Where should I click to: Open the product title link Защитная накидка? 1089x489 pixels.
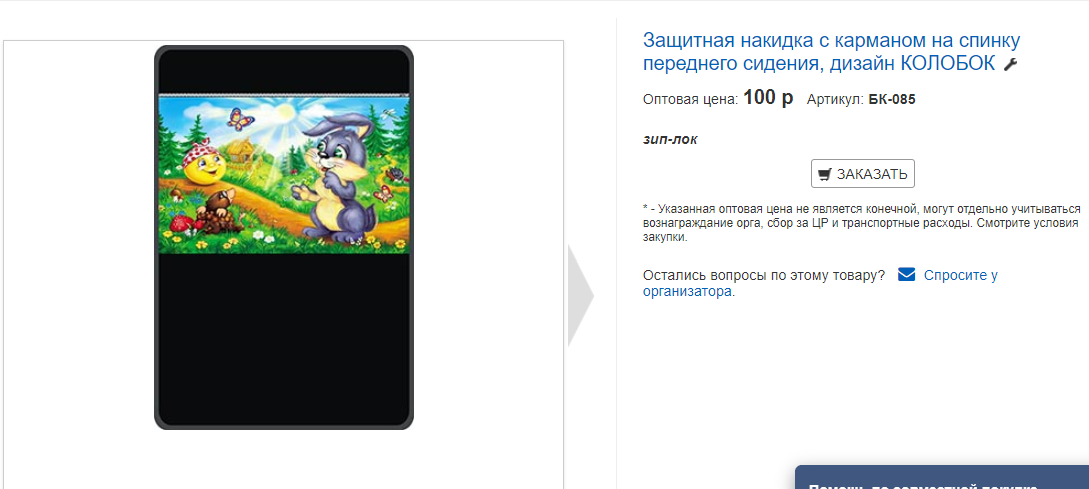(833, 51)
